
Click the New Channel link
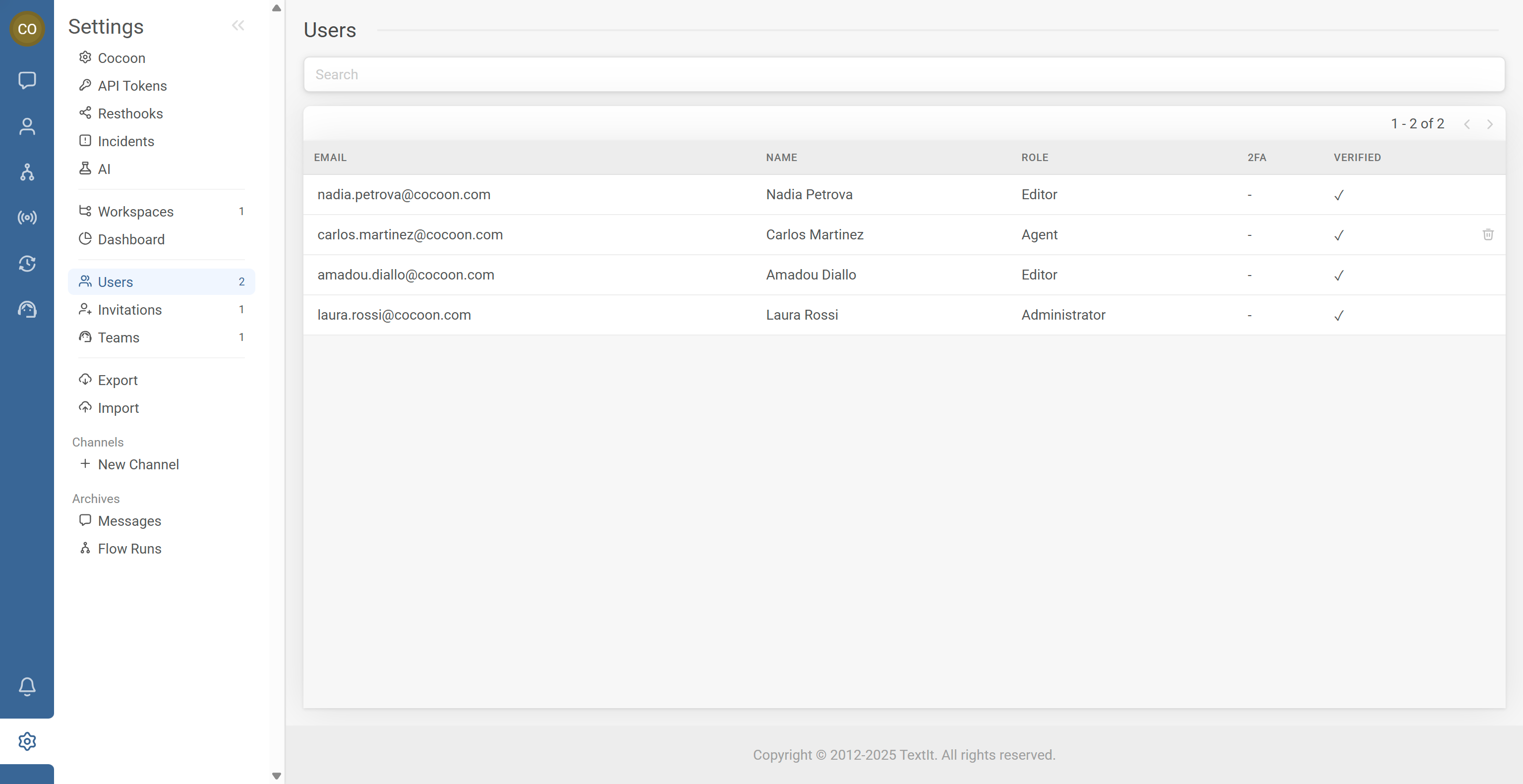[x=138, y=464]
